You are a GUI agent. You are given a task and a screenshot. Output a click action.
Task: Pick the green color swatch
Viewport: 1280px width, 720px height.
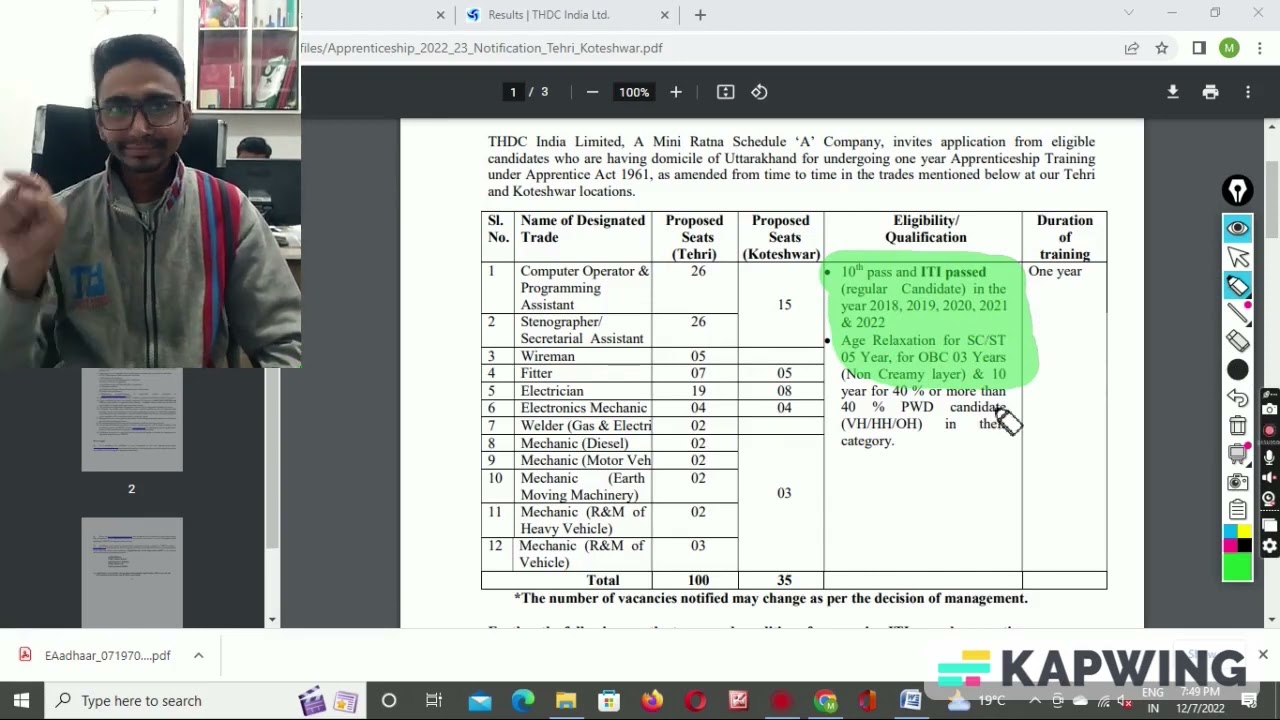1237,567
